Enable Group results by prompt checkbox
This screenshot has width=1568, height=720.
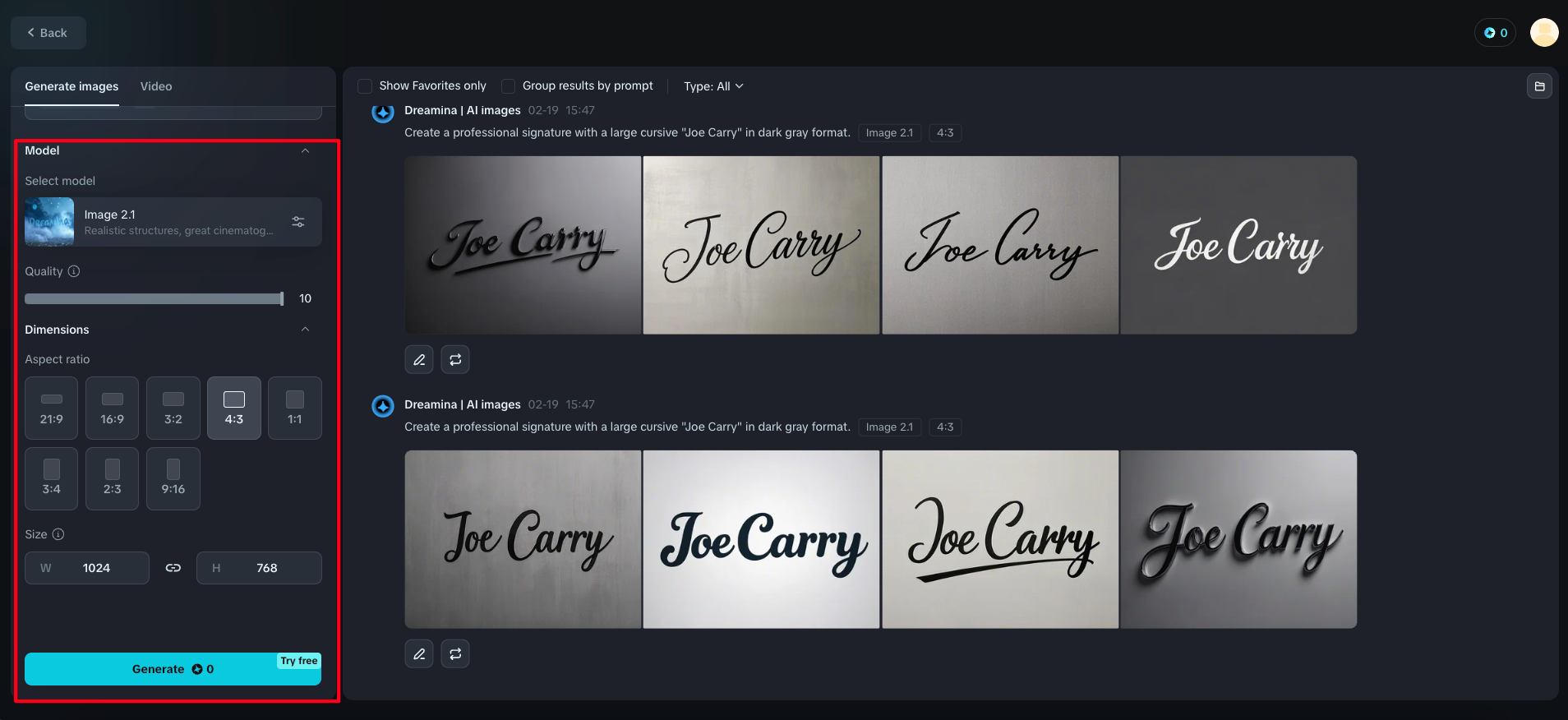[x=509, y=86]
